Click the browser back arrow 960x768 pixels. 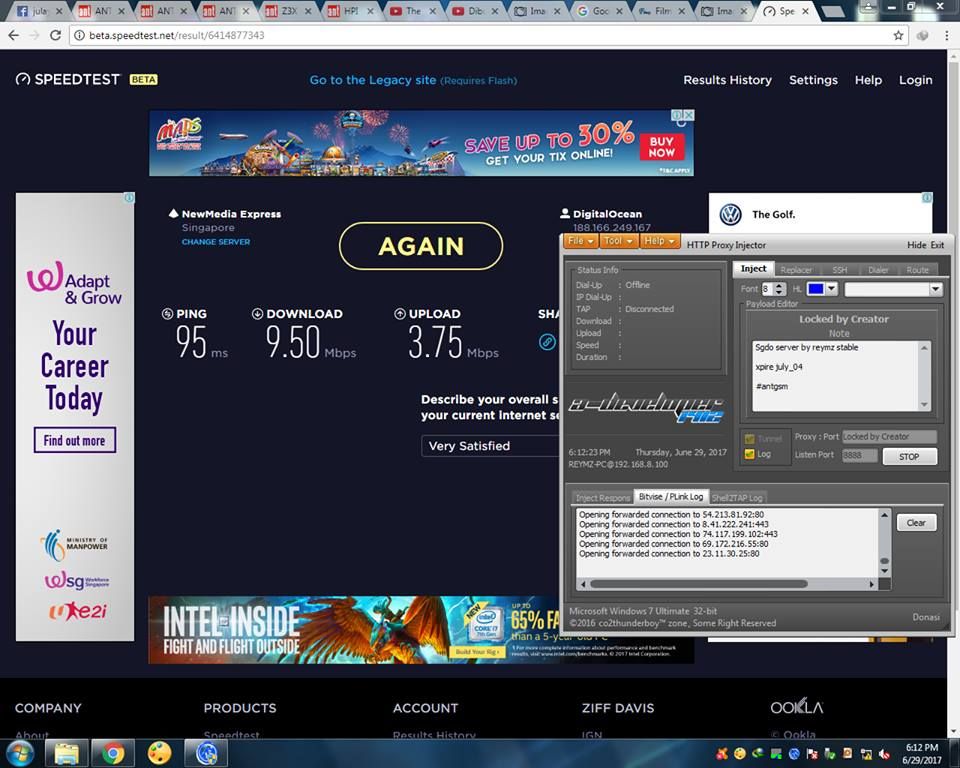13,36
